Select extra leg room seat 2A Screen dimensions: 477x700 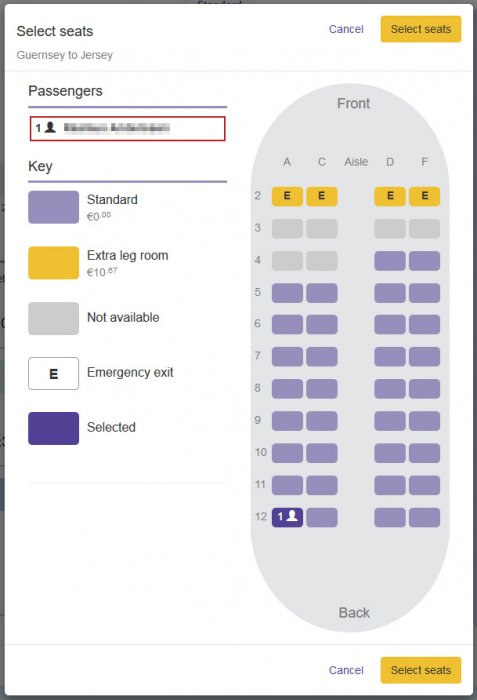(287, 196)
